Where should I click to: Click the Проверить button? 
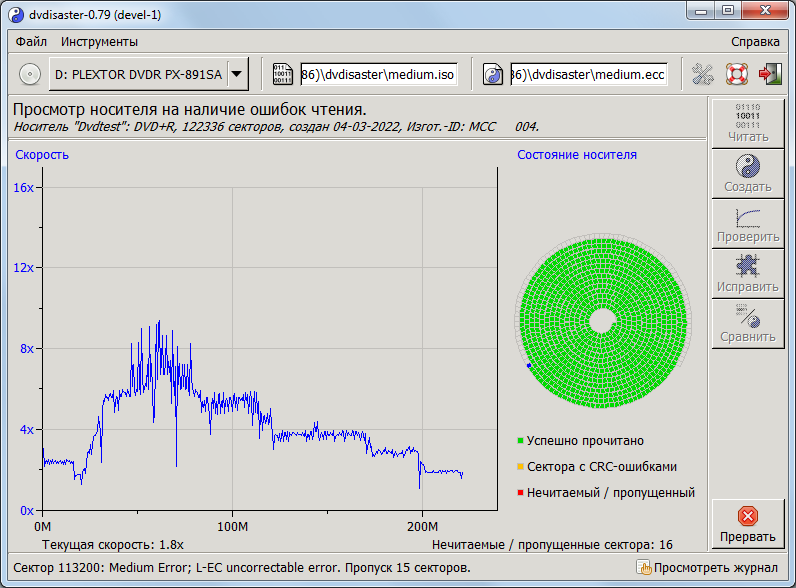pyautogui.click(x=748, y=223)
